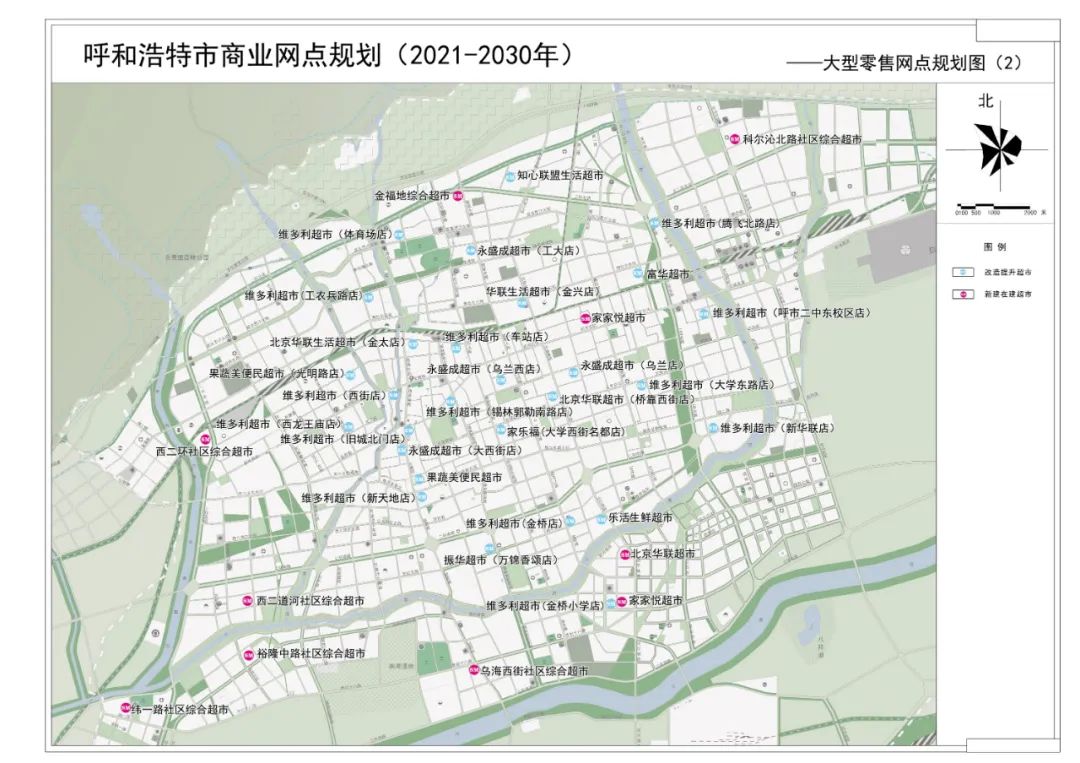Click the label 维多利超市（西龙王庙店）
This screenshot has height=763, width=1080.
point(280,424)
